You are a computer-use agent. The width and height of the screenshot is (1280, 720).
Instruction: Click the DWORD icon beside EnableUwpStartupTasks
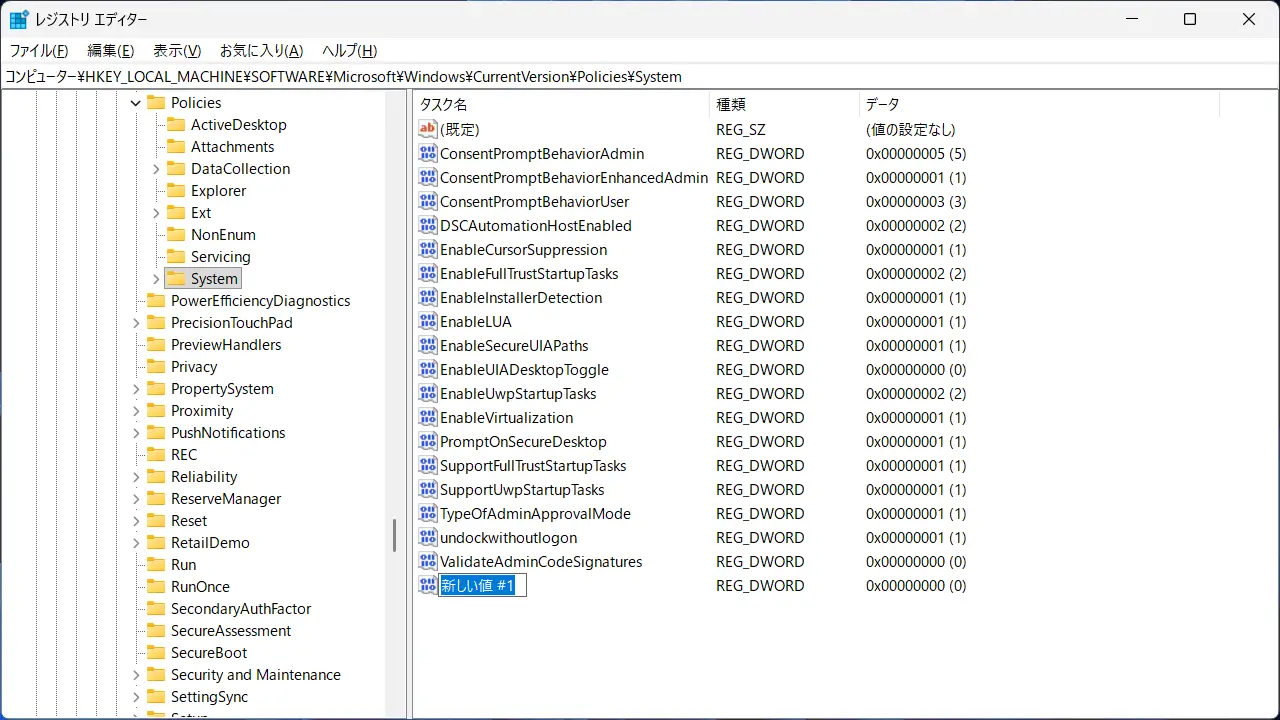pyautogui.click(x=428, y=393)
